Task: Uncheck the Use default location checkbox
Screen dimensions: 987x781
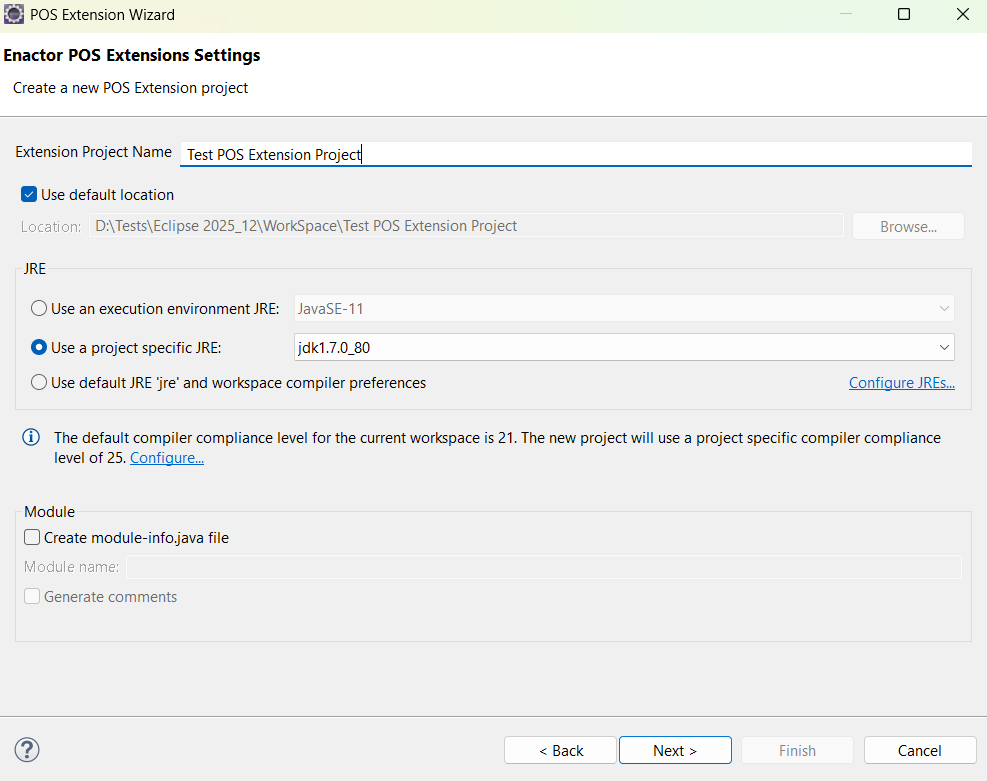Action: [29, 195]
